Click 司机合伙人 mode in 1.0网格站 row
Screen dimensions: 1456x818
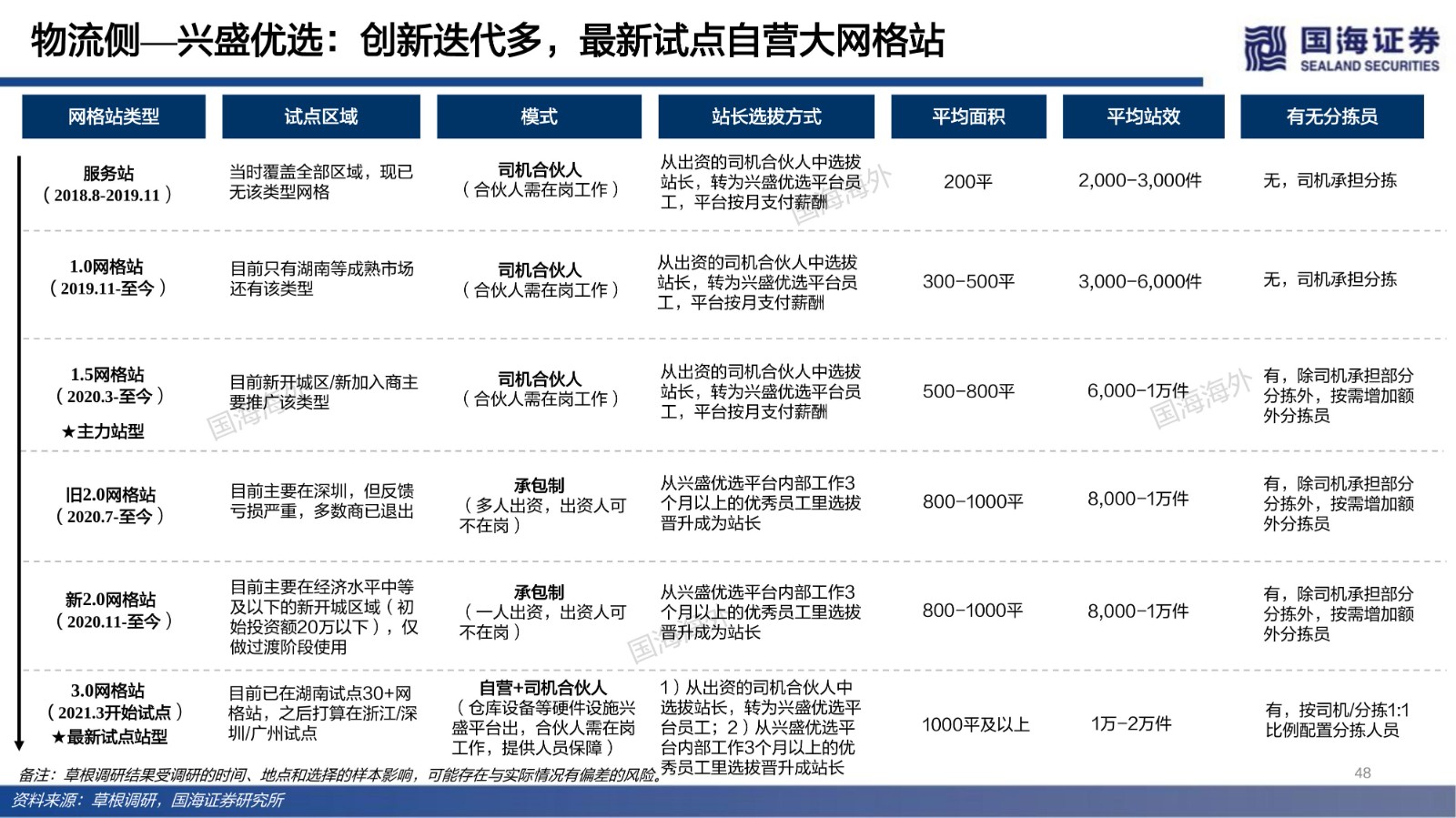point(540,280)
